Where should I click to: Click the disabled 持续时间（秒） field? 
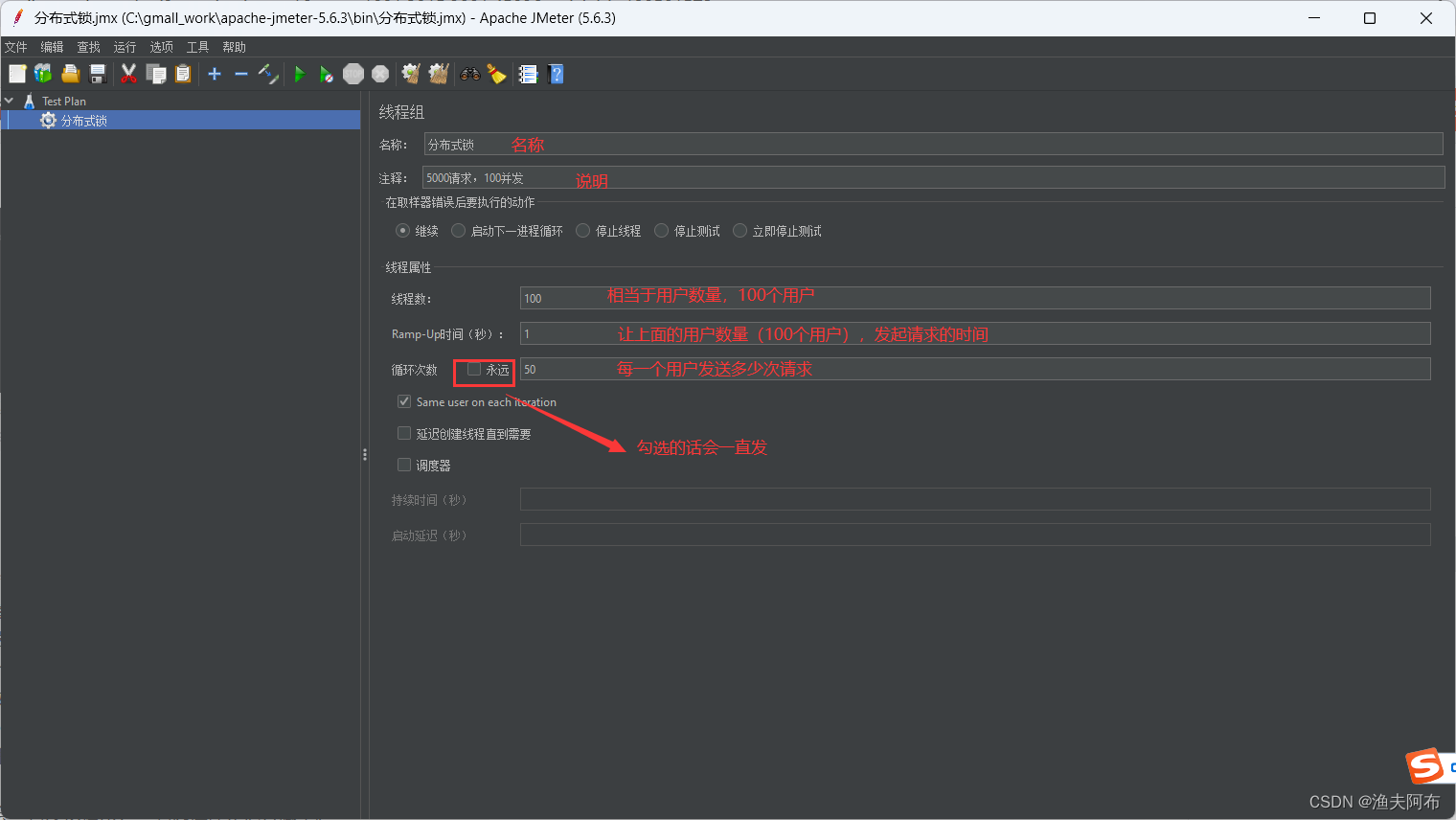pyautogui.click(x=975, y=499)
